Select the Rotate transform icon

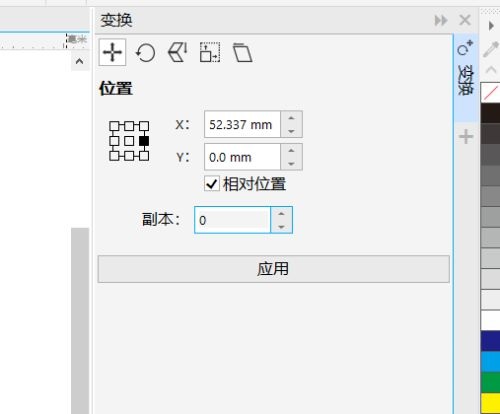[x=145, y=53]
